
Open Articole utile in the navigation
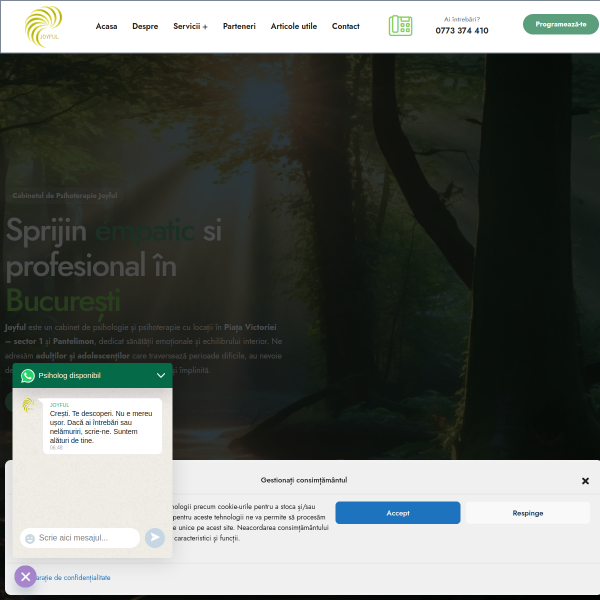293,26
